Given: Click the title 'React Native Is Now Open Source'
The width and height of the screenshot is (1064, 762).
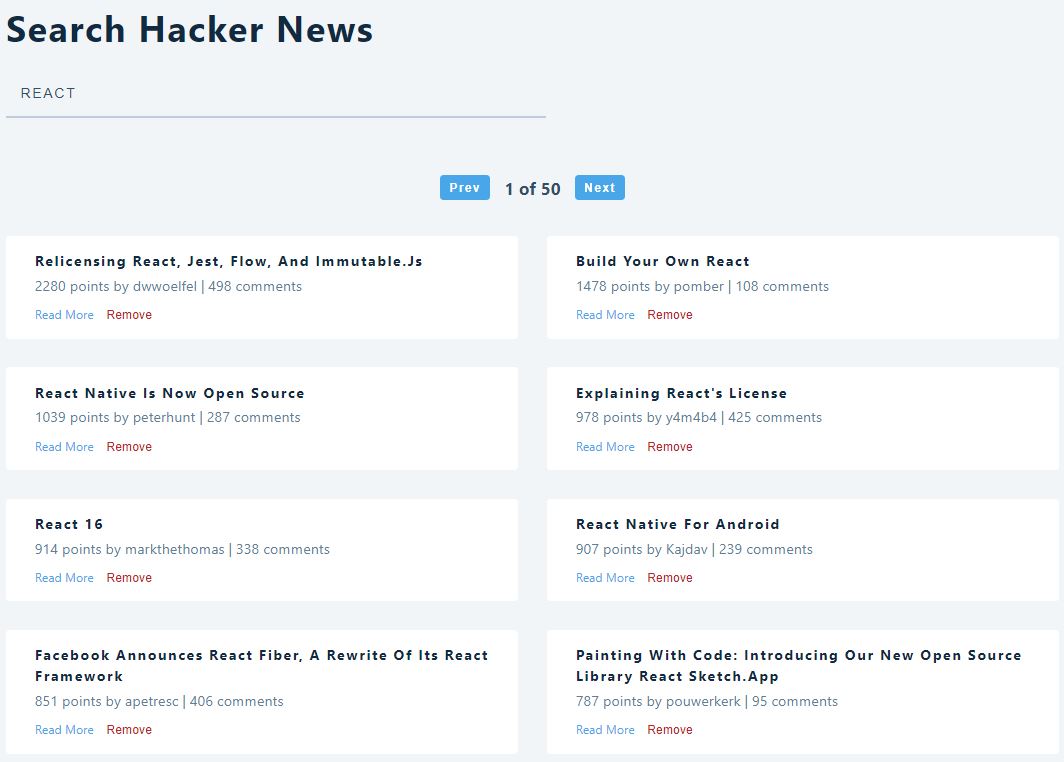Looking at the screenshot, I should [170, 394].
